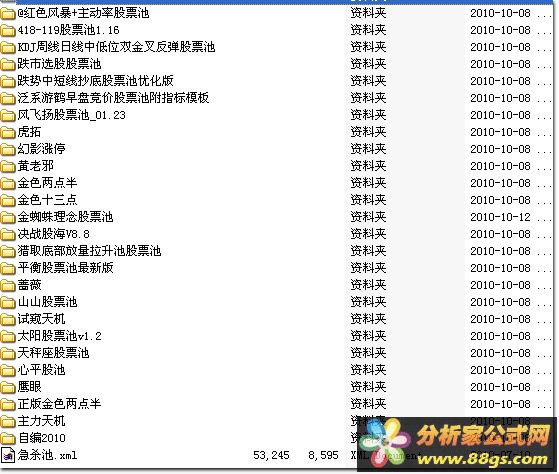The image size is (559, 474).
Task: Select the name 正版金色两点半
Action: click(60, 404)
